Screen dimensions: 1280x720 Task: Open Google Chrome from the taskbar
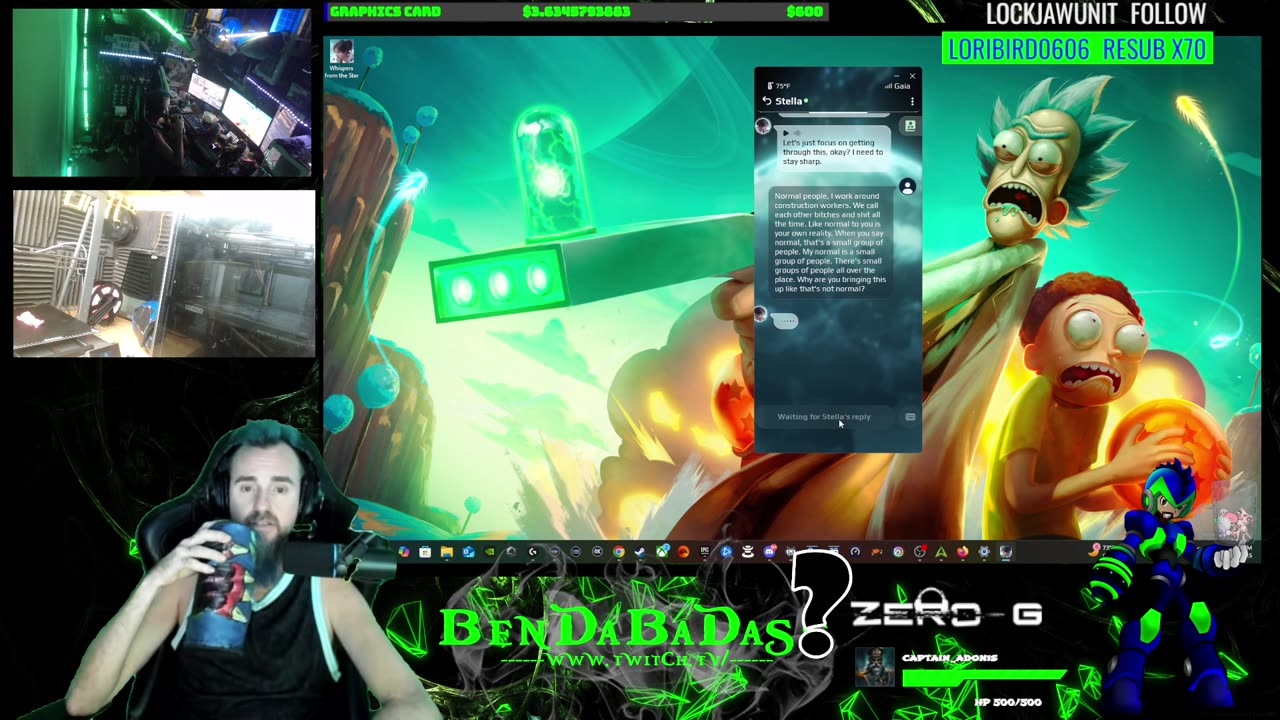[x=619, y=551]
